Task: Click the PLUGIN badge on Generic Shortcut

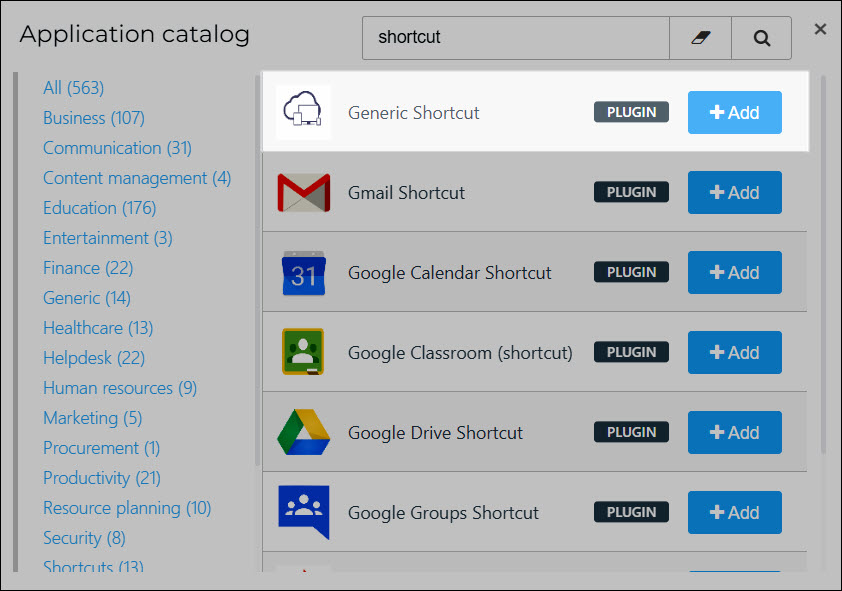Action: tap(632, 112)
